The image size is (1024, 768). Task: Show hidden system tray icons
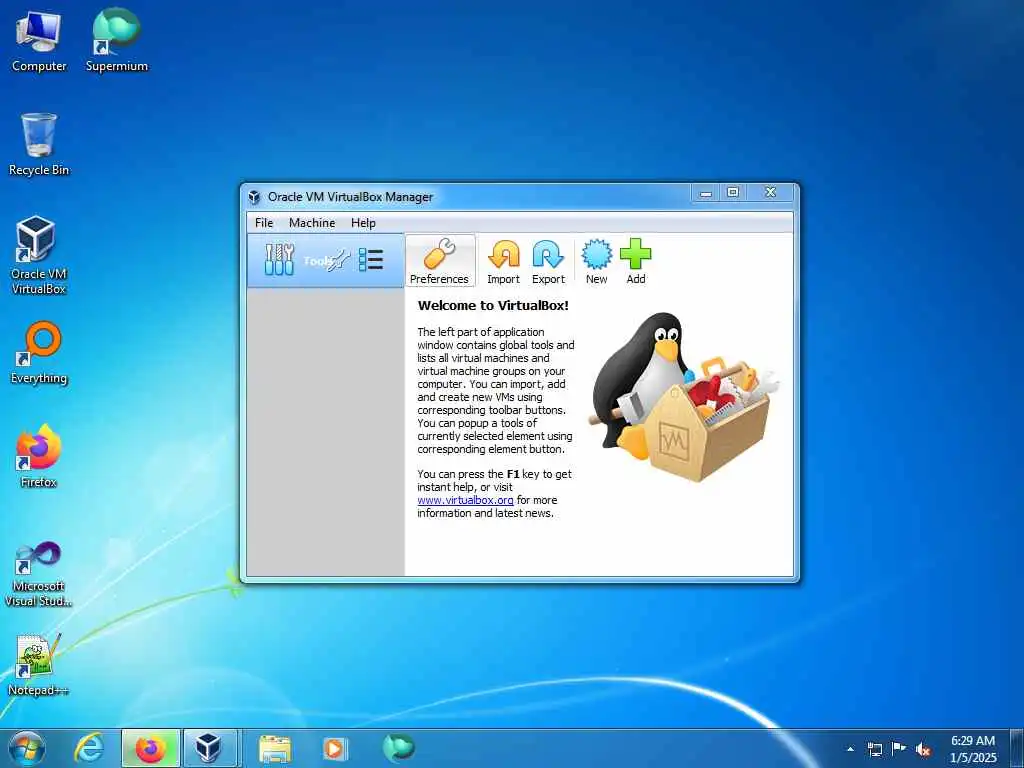850,749
